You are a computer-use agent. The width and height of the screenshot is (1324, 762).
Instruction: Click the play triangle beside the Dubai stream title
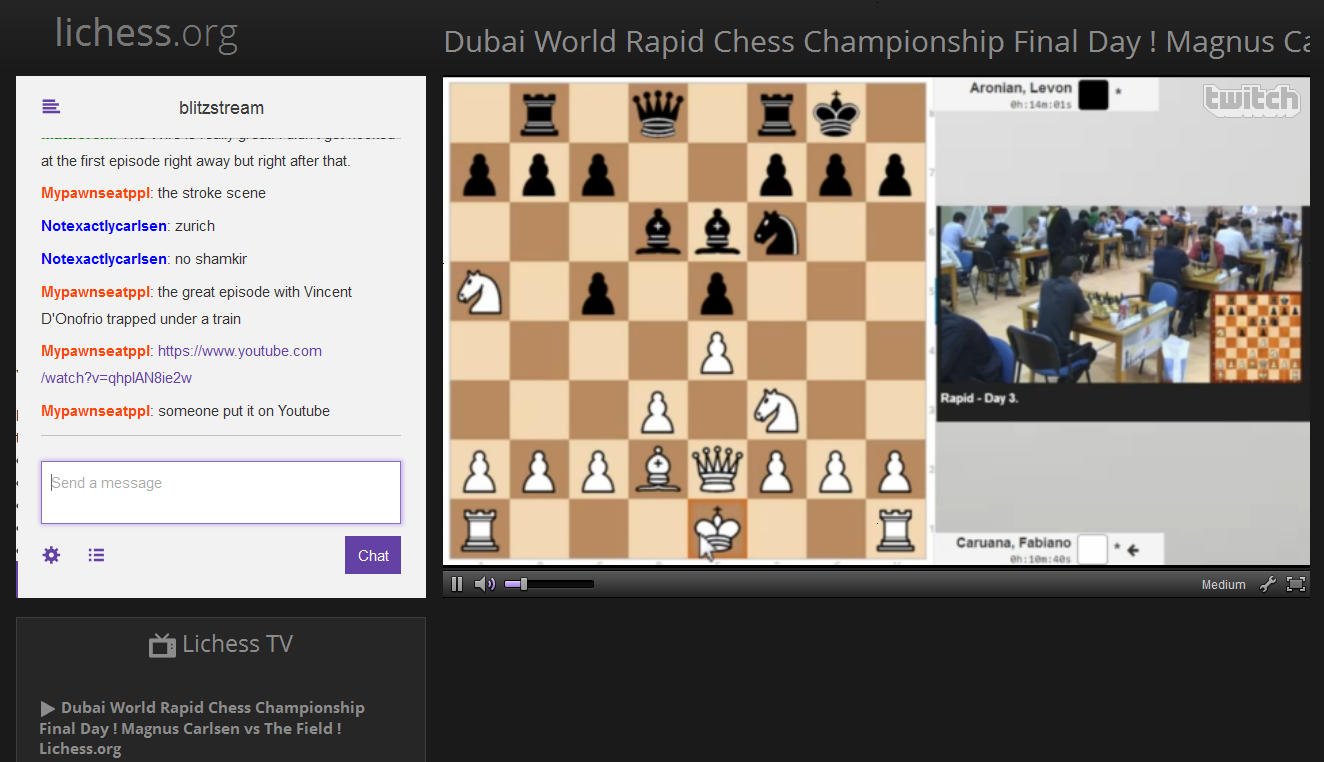coord(48,708)
